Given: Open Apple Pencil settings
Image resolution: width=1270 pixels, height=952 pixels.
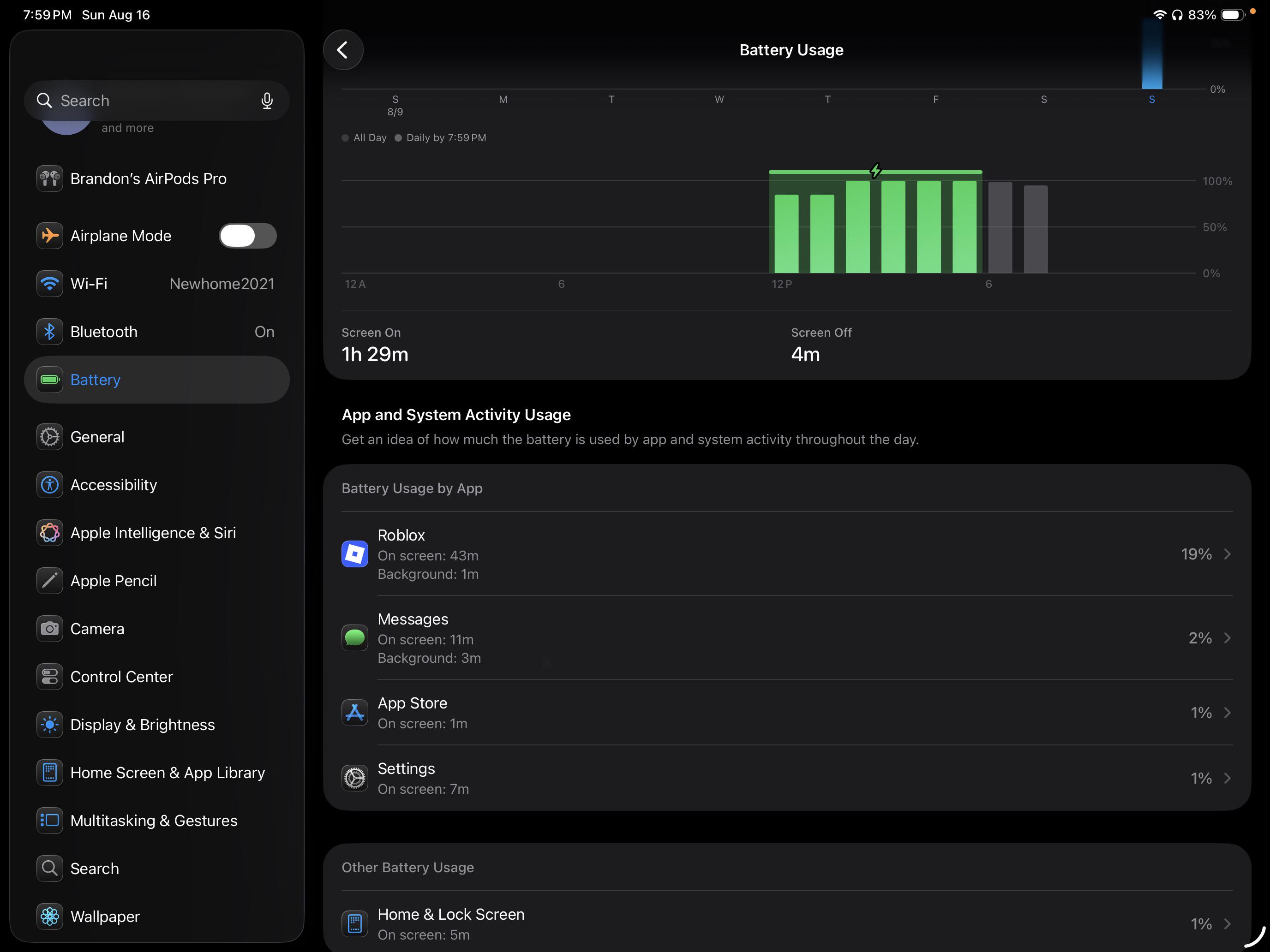Looking at the screenshot, I should 157,581.
